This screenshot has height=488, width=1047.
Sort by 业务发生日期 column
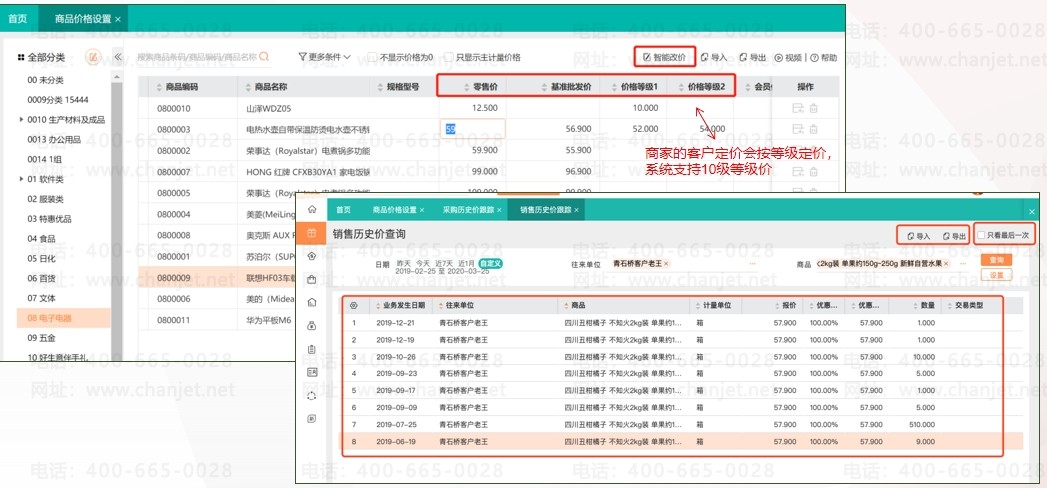click(x=399, y=306)
